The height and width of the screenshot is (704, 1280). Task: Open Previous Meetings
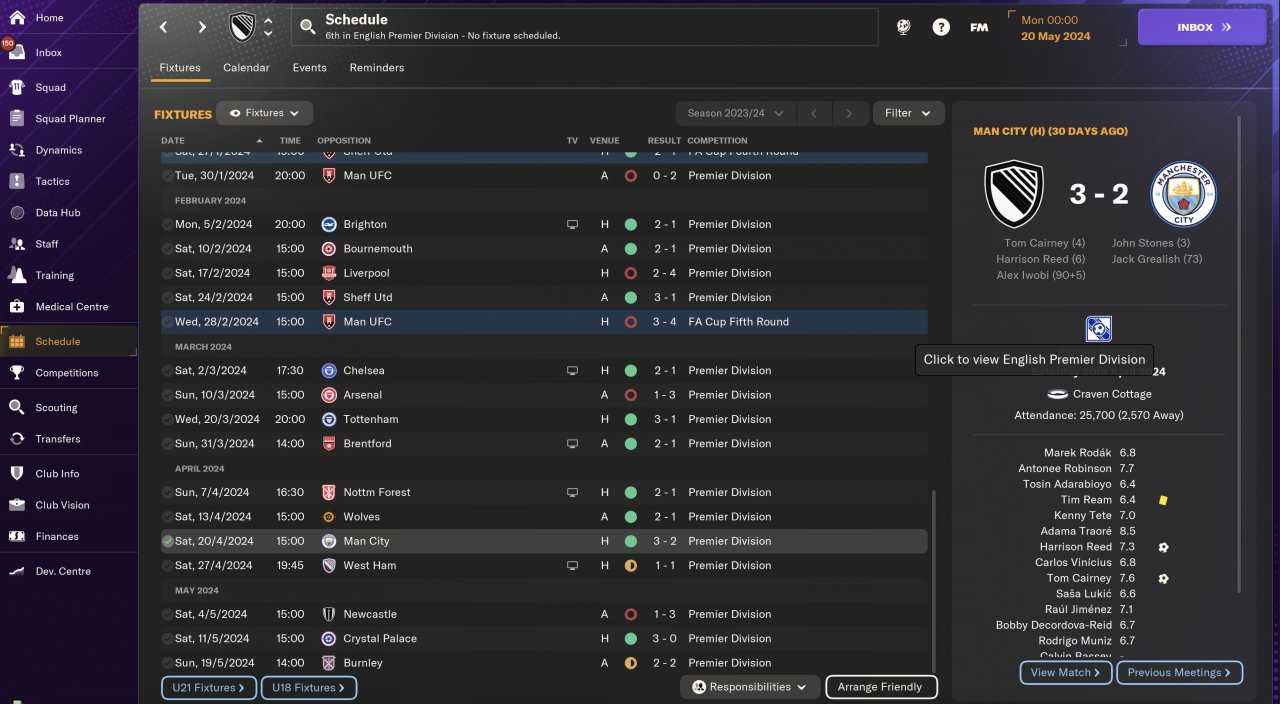1180,673
